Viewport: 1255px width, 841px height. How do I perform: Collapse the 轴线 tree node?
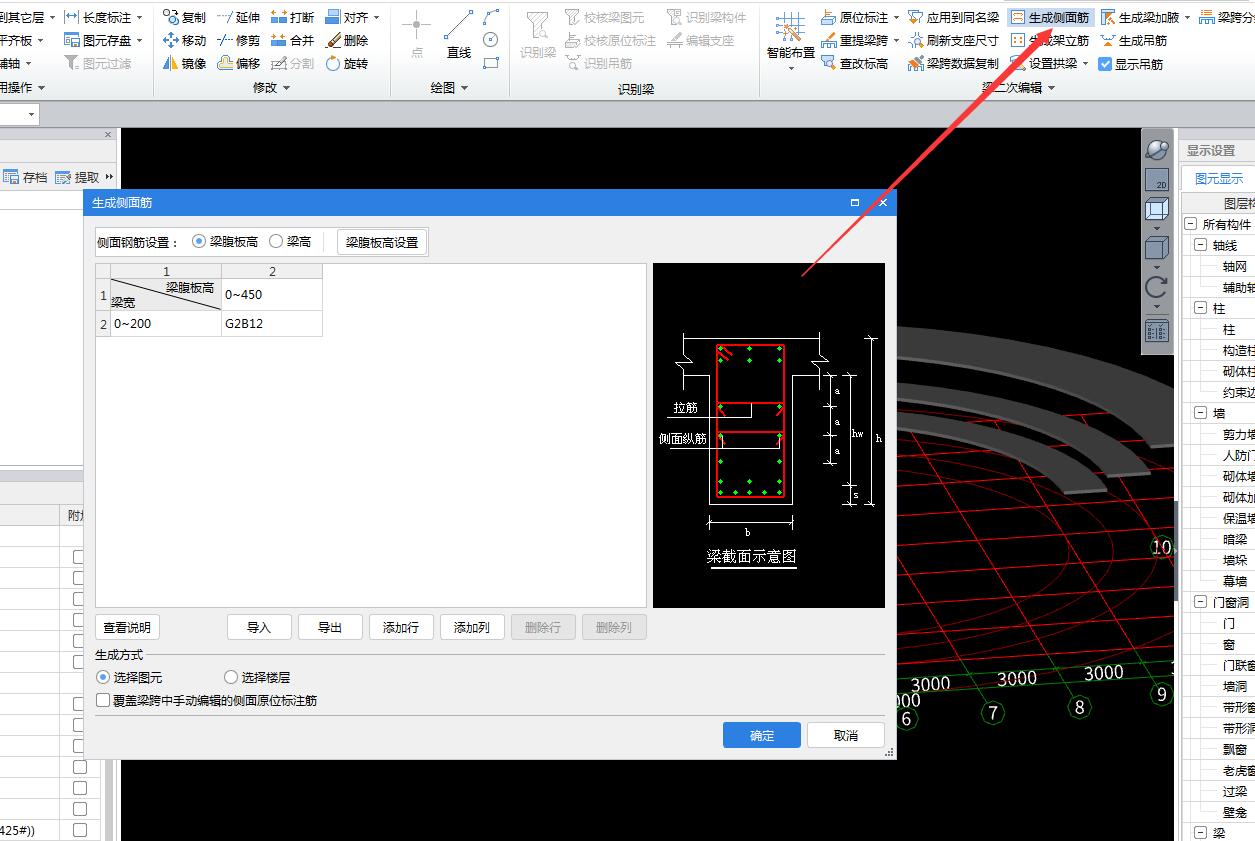tap(1200, 245)
